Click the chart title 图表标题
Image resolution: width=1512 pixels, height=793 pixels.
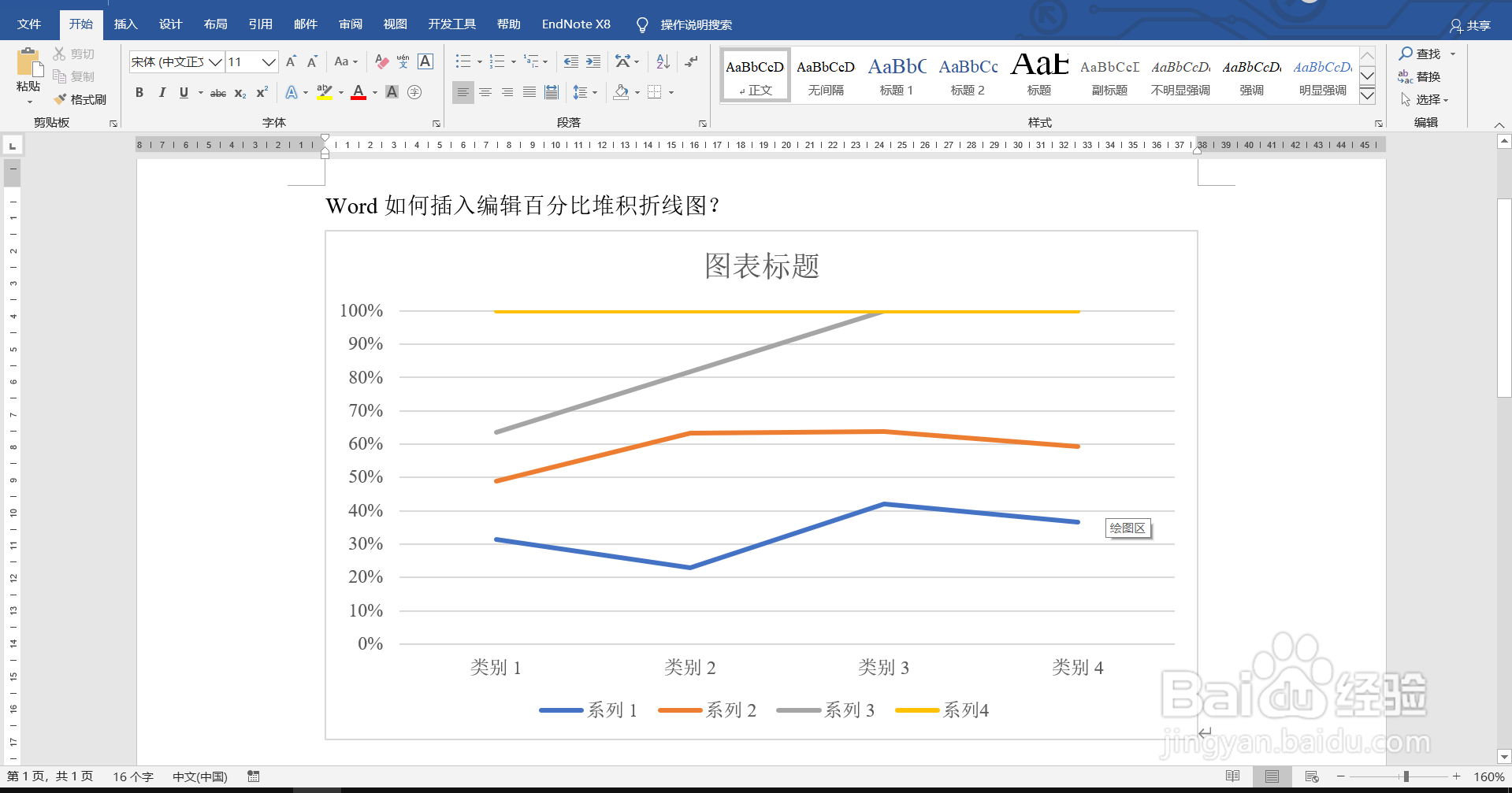(762, 266)
